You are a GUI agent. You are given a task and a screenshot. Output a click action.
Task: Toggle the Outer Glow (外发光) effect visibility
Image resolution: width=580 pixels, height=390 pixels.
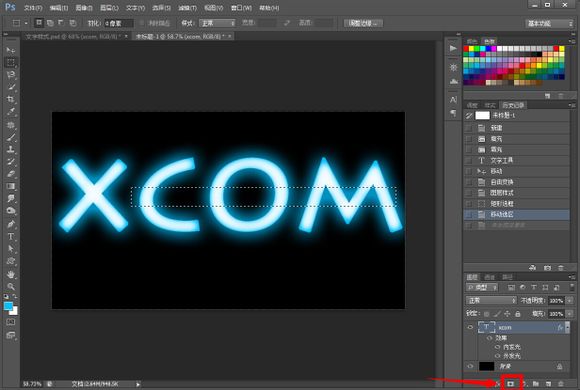coord(498,356)
